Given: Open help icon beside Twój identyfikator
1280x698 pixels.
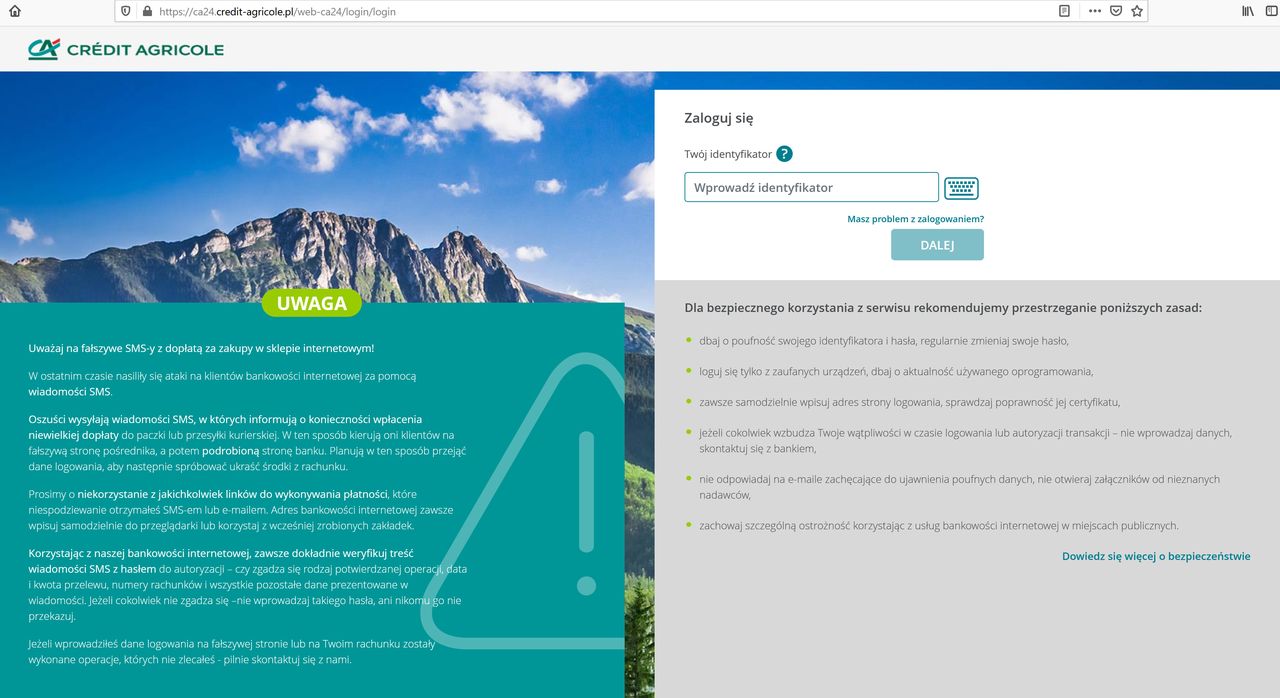Looking at the screenshot, I should coord(784,154).
